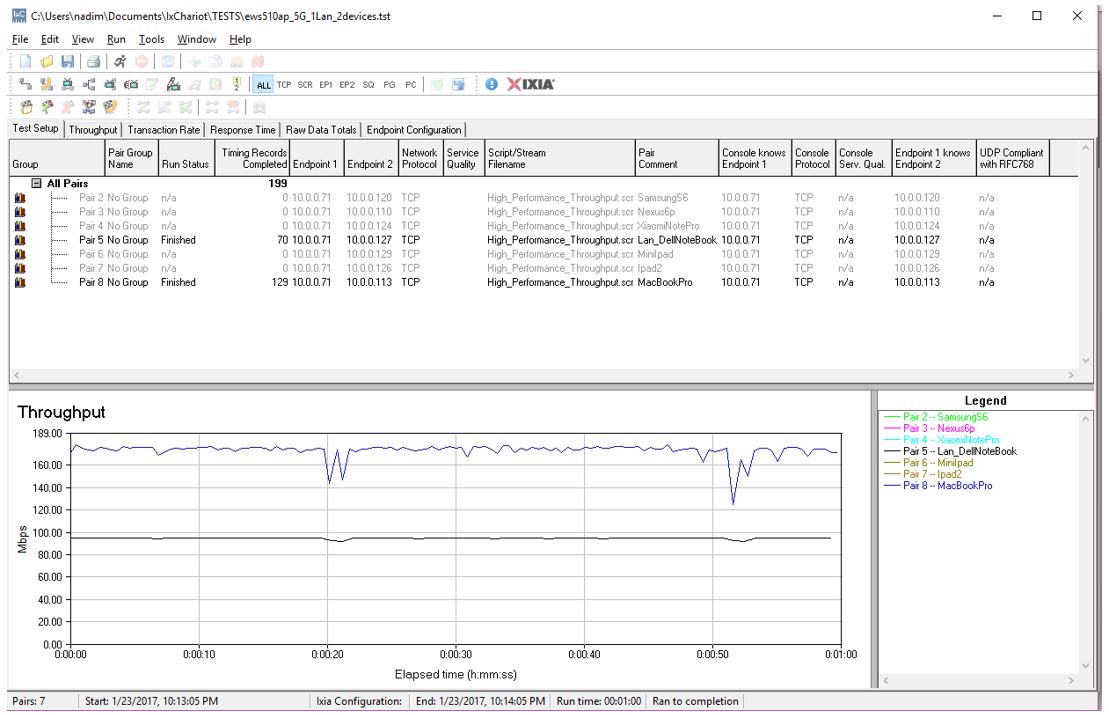Select the Pair 8 No Group row label
1109x715 pixels.
tap(113, 283)
